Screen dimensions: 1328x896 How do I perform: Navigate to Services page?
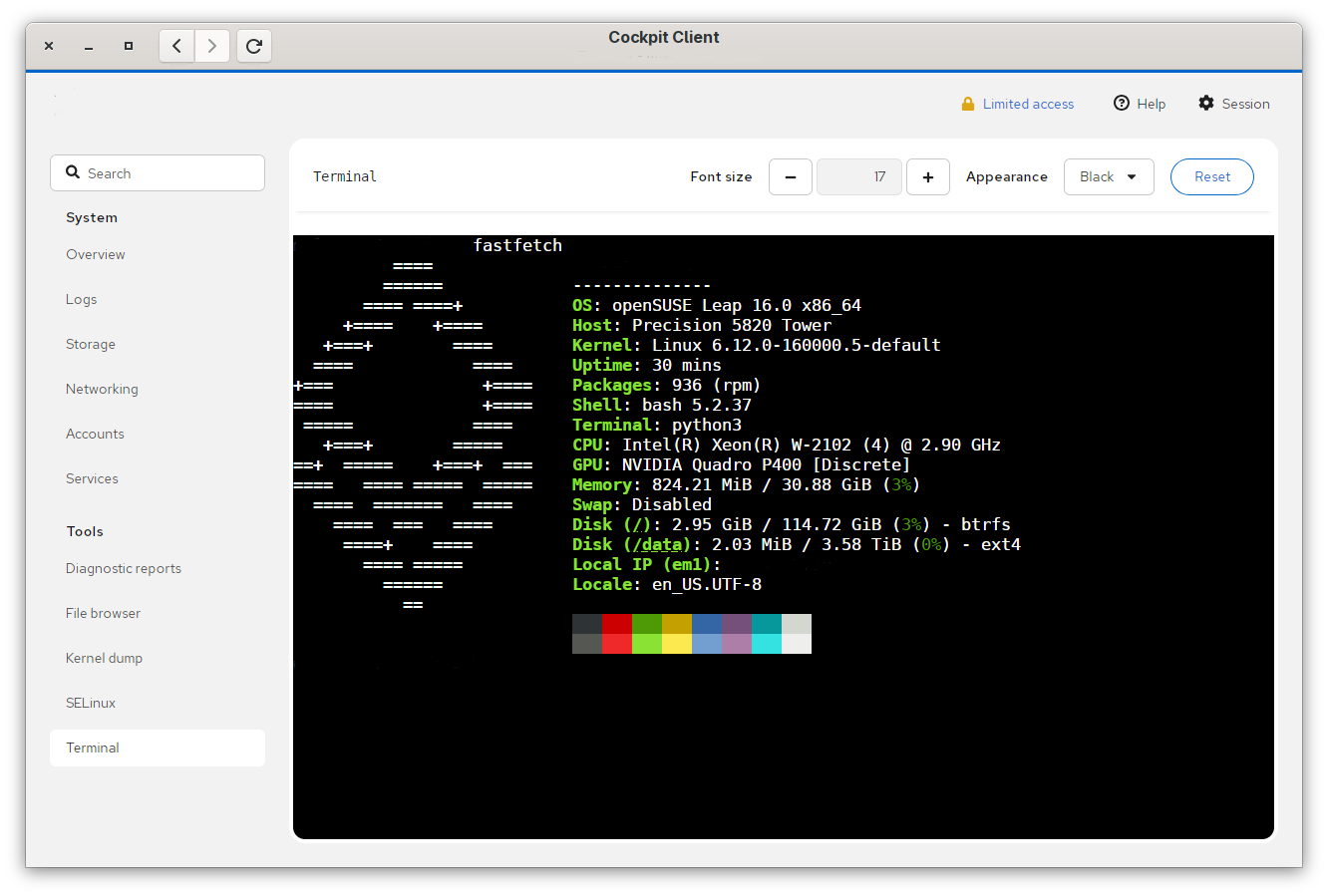coord(92,479)
